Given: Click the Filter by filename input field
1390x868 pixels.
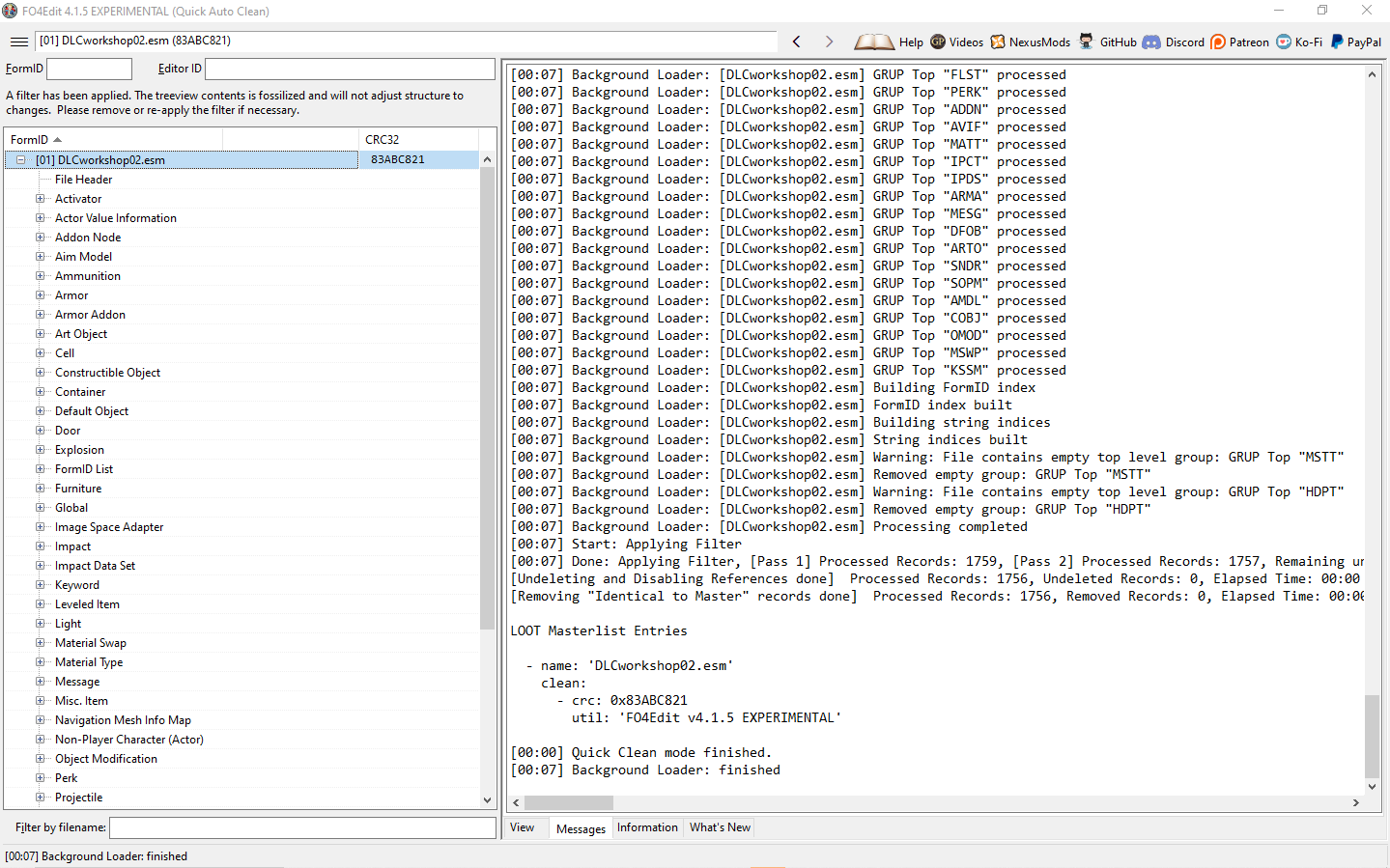Looking at the screenshot, I should 302,827.
